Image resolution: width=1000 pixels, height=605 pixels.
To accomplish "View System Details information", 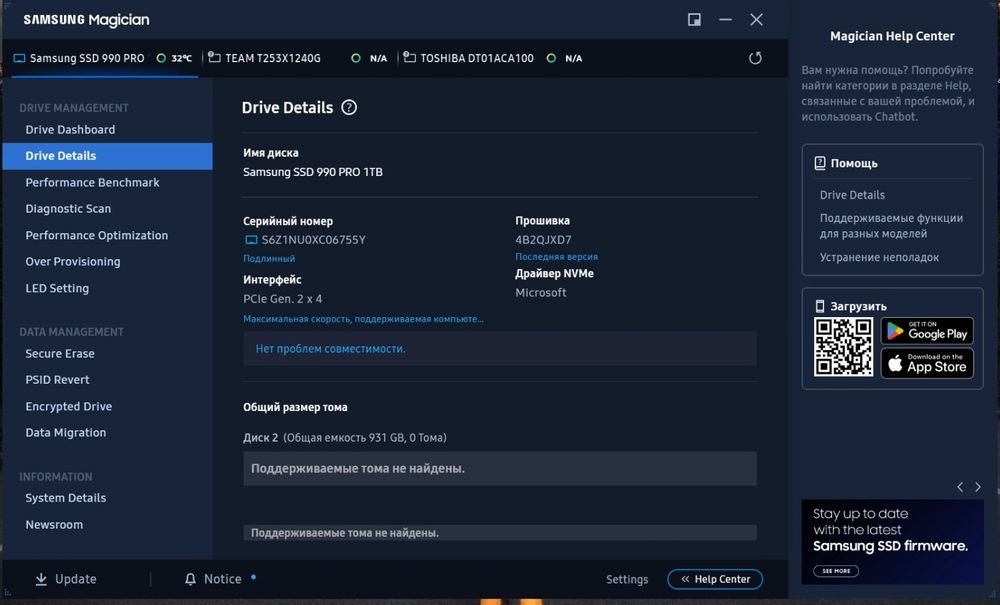I will (x=66, y=498).
